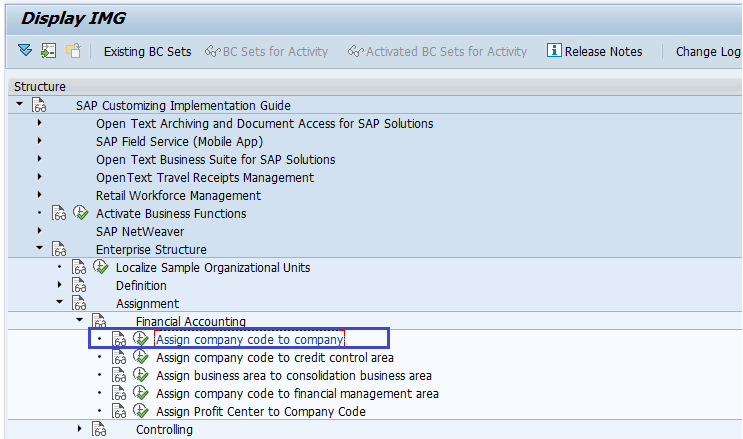
Task: Expand SAP NetWeaver node
Action: [39, 231]
